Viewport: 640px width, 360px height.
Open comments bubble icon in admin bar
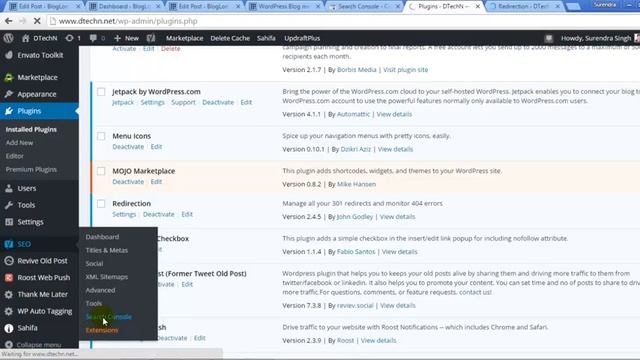pos(93,38)
